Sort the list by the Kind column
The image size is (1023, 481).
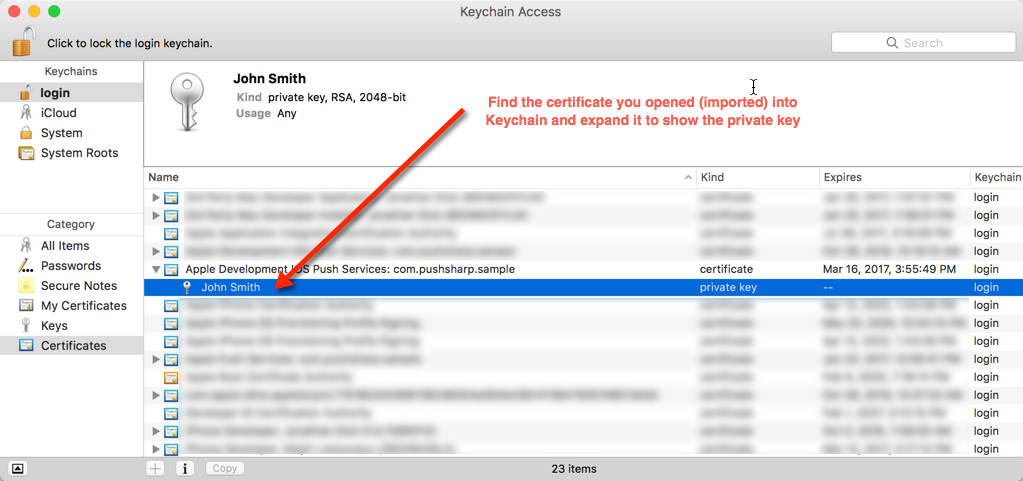758,177
